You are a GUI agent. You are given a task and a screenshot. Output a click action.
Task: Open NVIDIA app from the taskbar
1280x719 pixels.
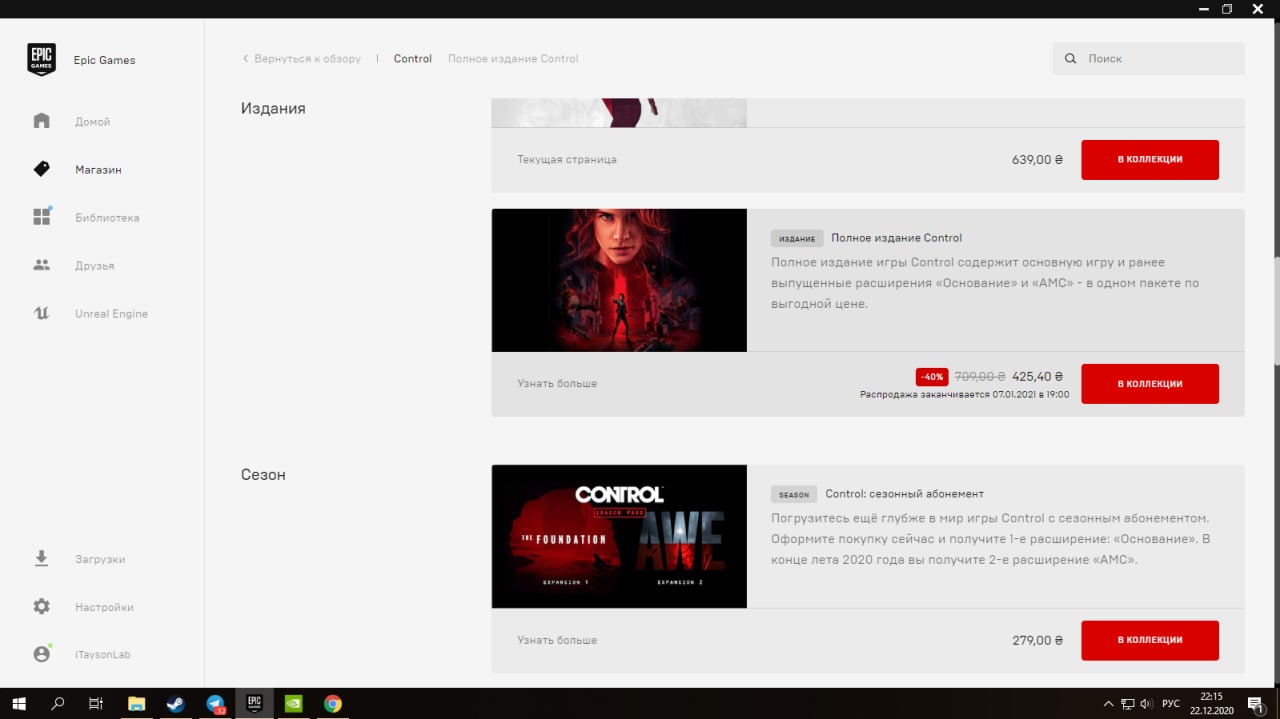coord(293,703)
